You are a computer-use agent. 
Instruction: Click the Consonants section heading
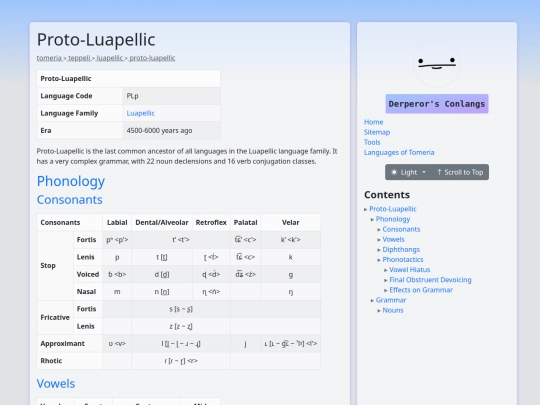point(70,200)
